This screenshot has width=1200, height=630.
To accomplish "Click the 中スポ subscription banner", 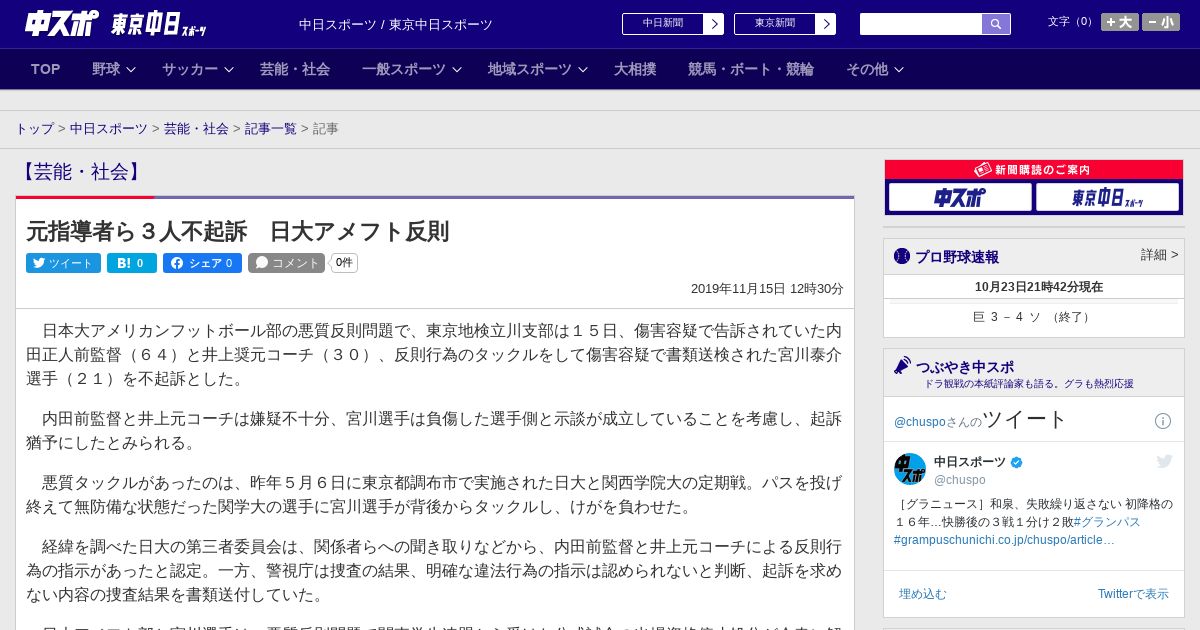I will click(960, 197).
